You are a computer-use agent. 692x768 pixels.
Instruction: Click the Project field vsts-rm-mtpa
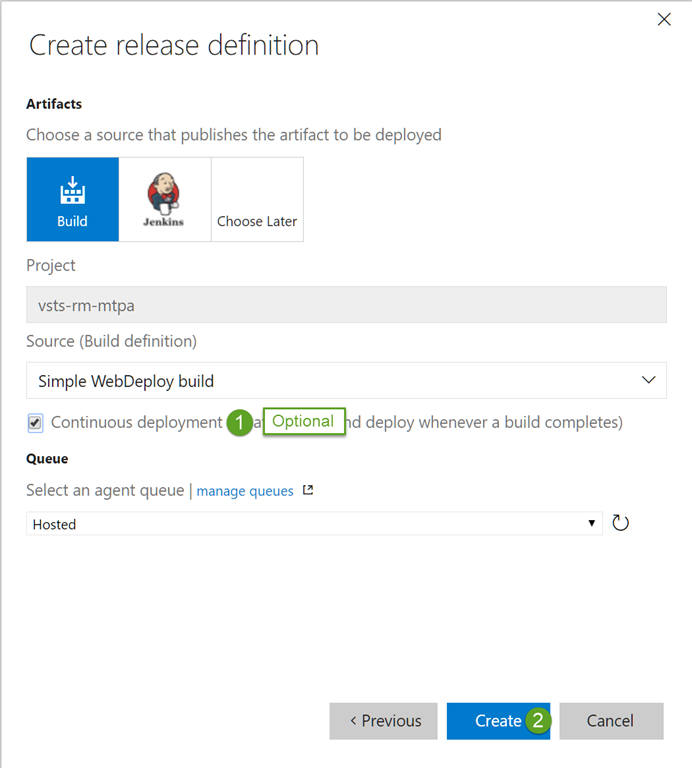tap(346, 305)
